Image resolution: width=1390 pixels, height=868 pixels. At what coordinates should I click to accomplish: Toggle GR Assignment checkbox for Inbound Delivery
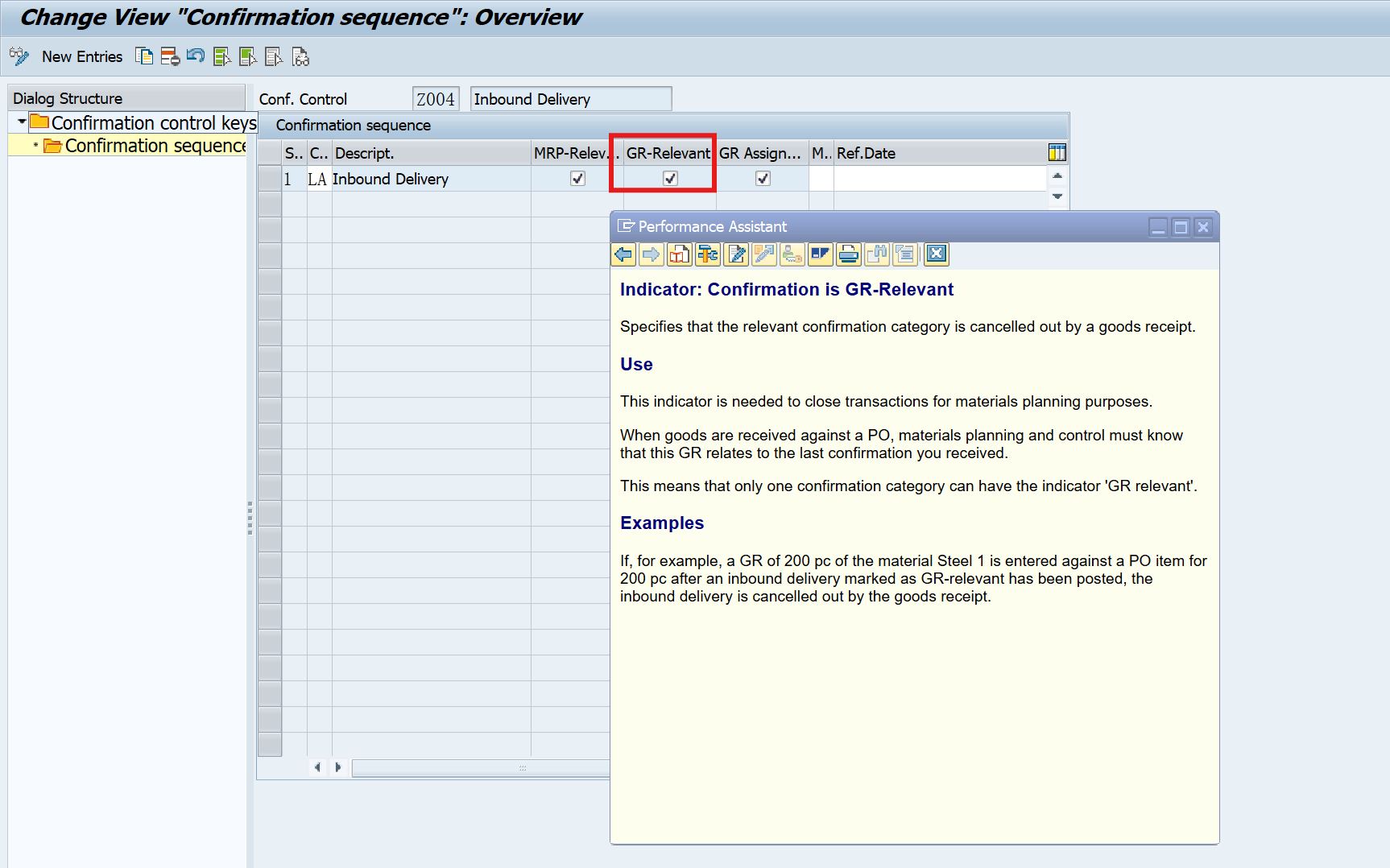tap(763, 179)
